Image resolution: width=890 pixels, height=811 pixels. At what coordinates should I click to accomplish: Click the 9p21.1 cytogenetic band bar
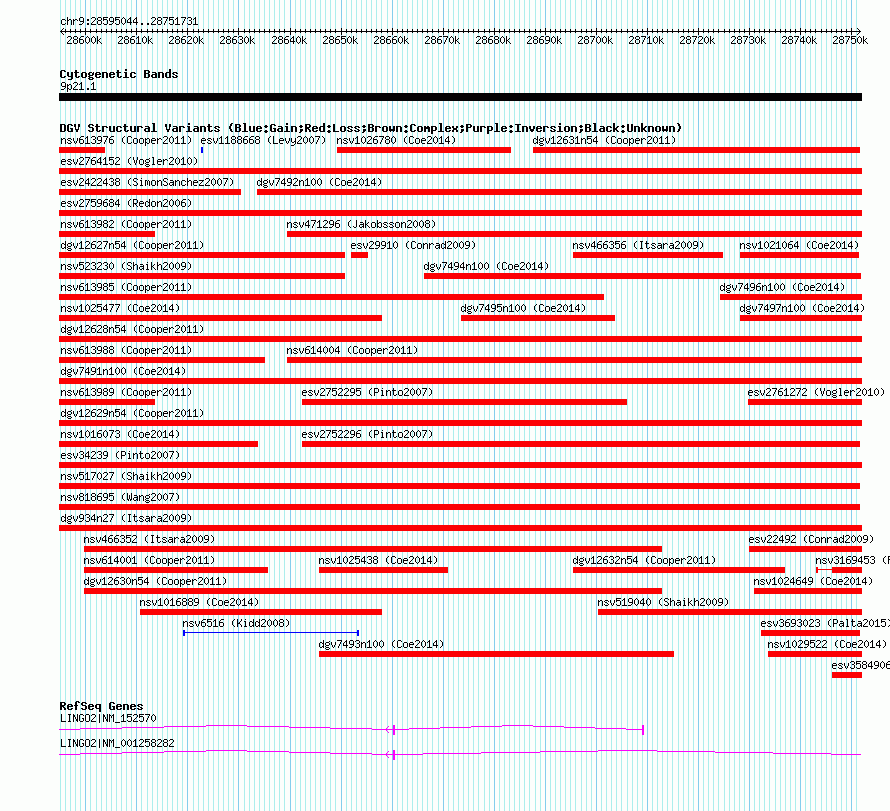[x=460, y=97]
